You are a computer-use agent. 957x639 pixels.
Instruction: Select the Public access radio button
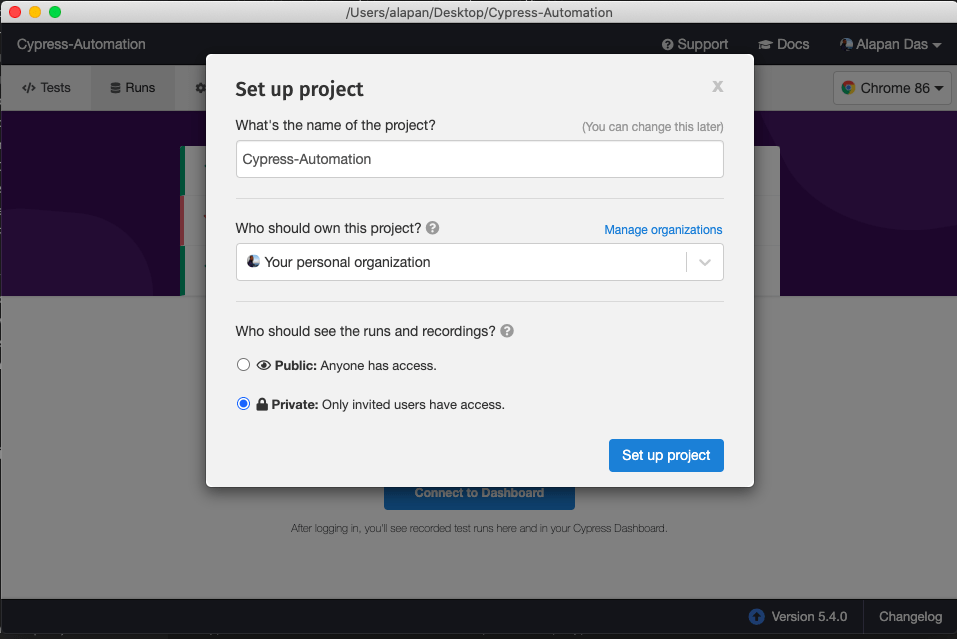point(244,365)
